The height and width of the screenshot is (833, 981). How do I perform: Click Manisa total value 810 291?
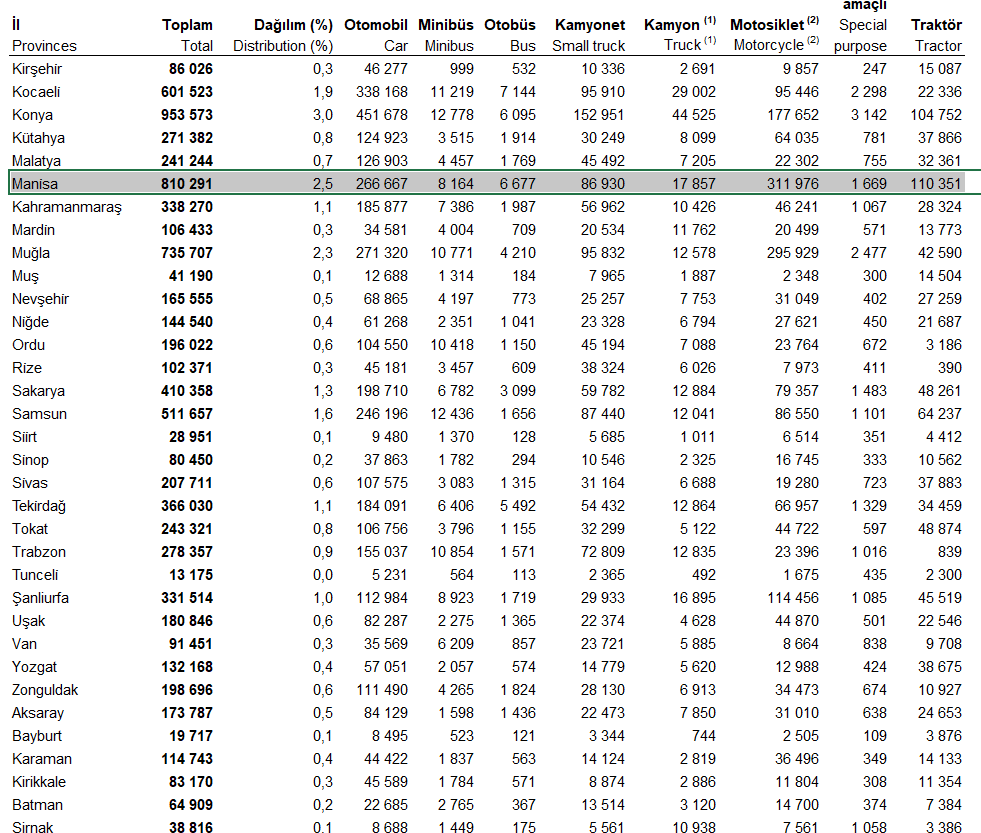coord(186,184)
